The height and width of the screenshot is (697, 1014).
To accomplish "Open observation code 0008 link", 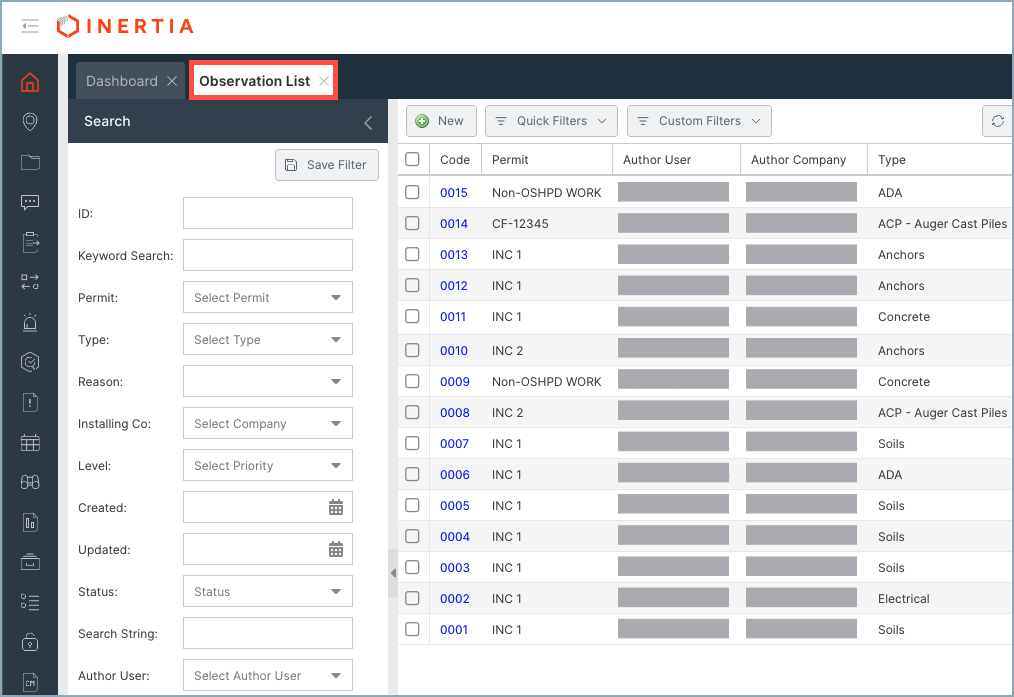I will pos(455,413).
